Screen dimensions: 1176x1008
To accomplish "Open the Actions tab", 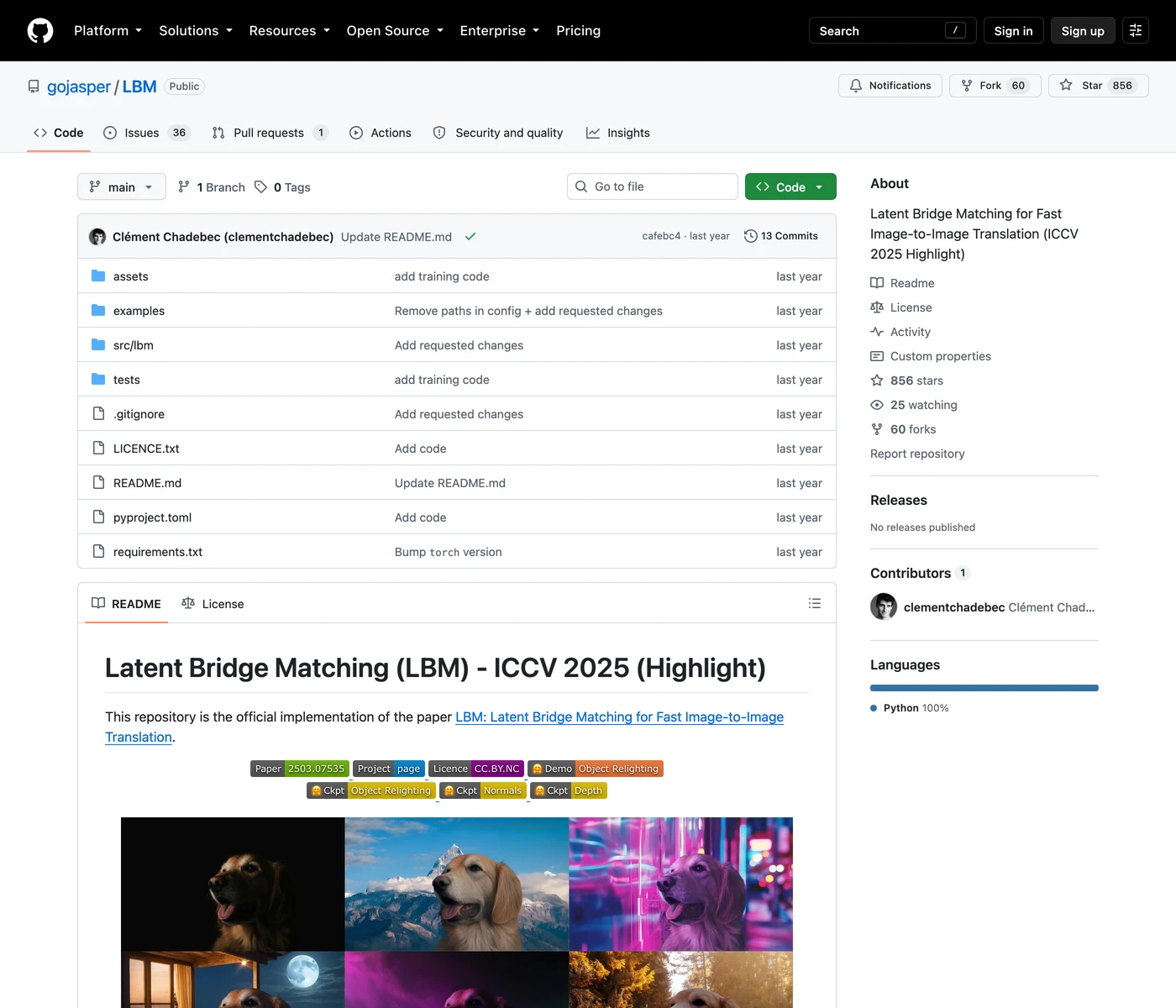I will [x=381, y=133].
